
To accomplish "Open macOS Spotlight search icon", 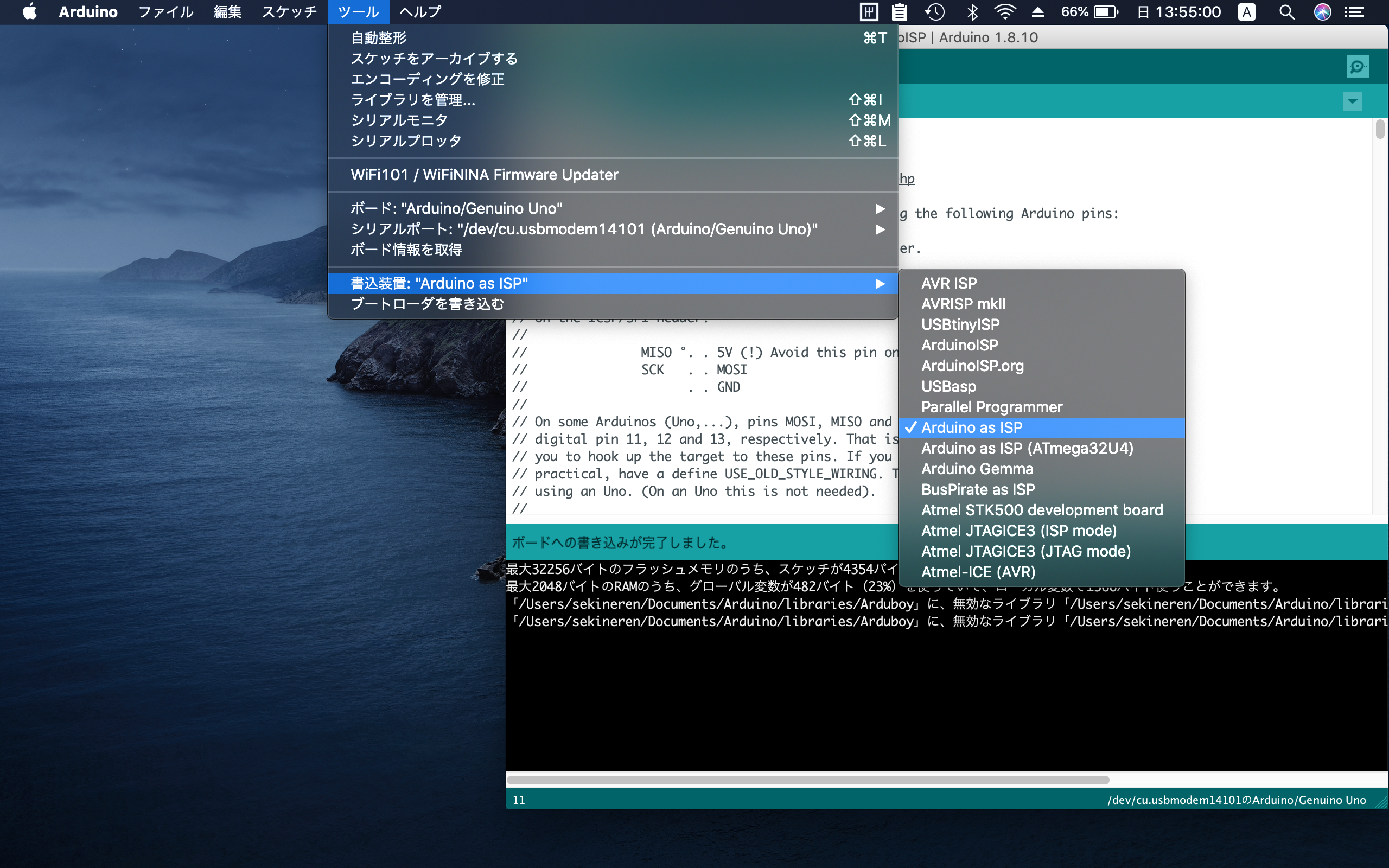I will 1286,12.
